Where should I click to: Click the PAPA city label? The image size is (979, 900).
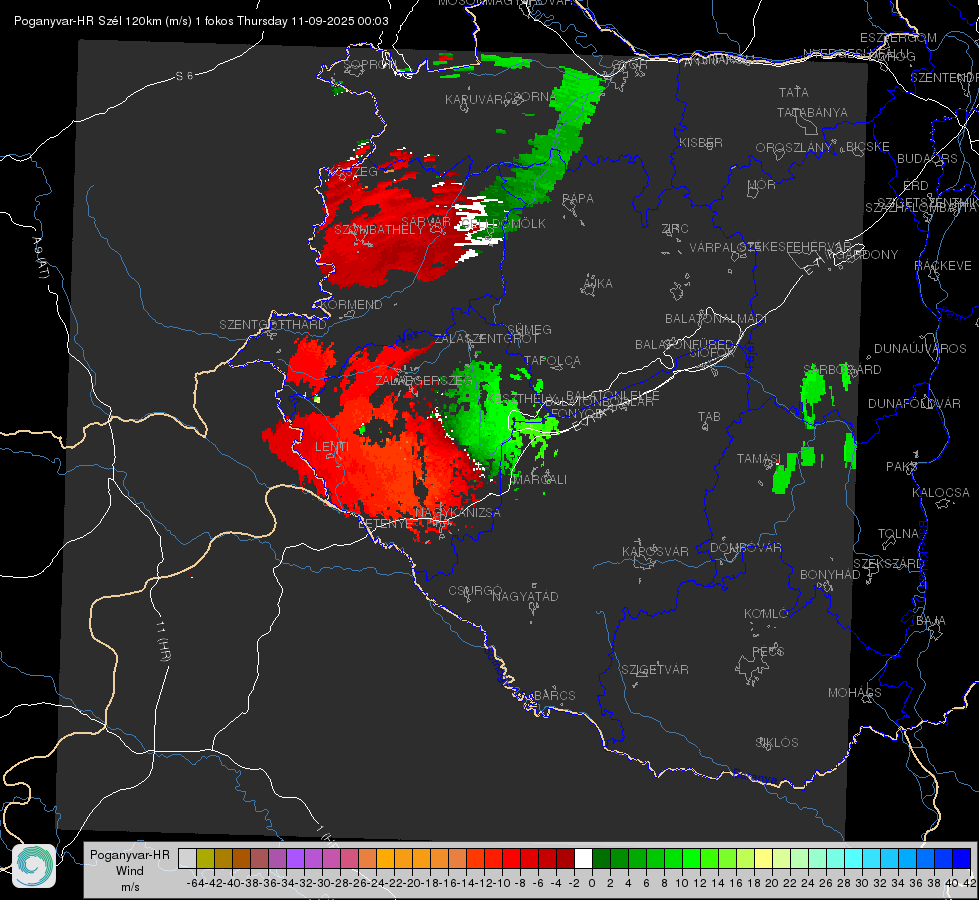click(578, 199)
